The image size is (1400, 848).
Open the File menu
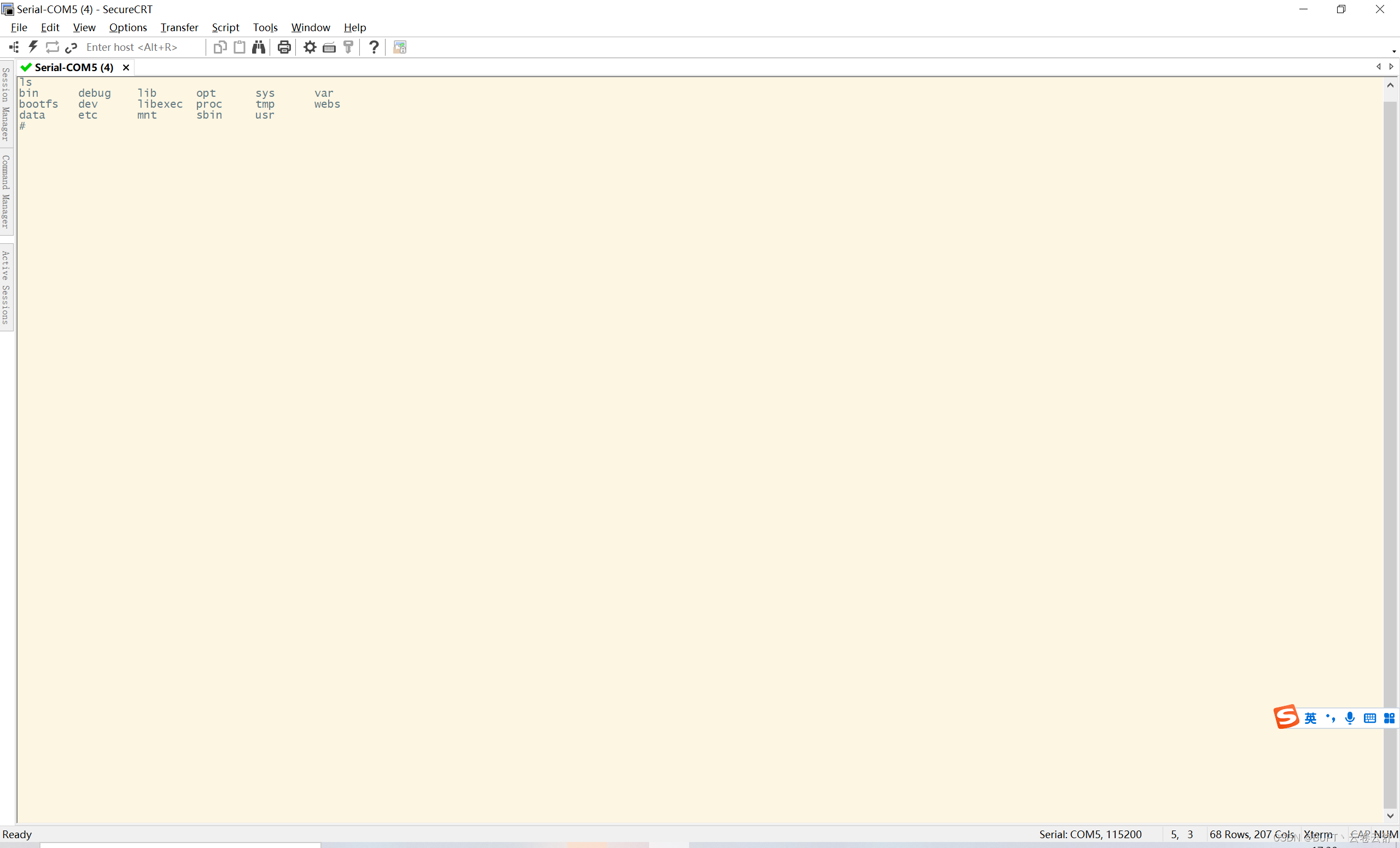pyautogui.click(x=19, y=27)
